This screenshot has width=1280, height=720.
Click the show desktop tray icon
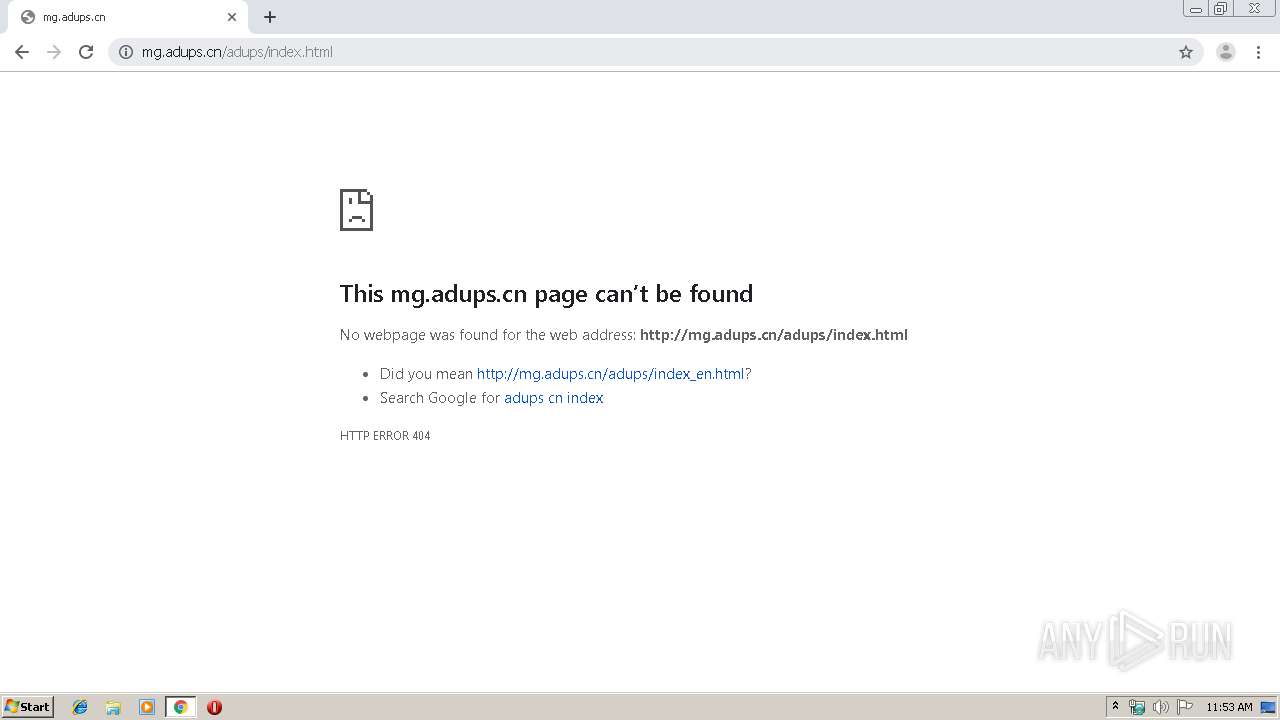click(1268, 707)
